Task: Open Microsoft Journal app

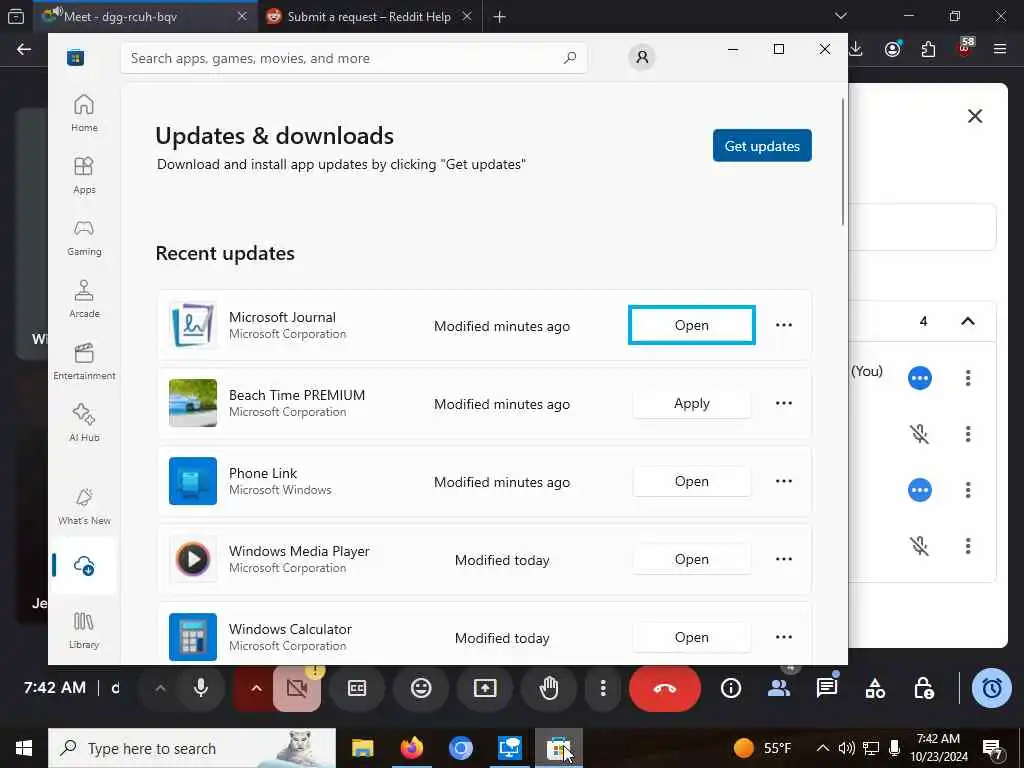Action: pyautogui.click(x=692, y=325)
